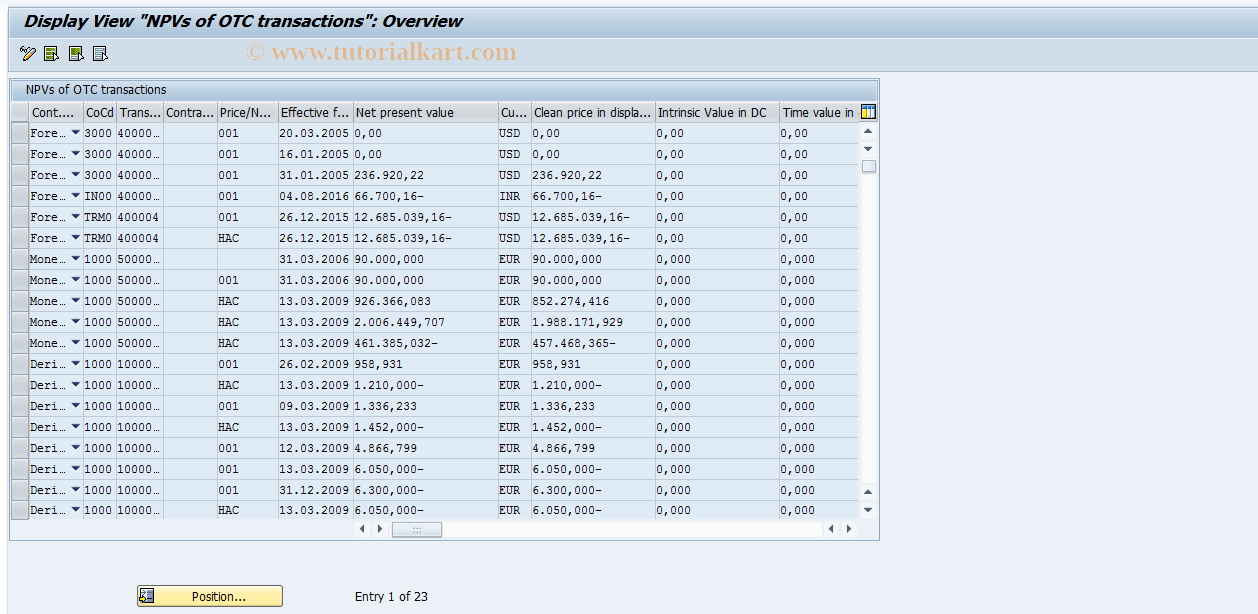Mark the TRM0 row with price type HAC

click(x=20, y=238)
